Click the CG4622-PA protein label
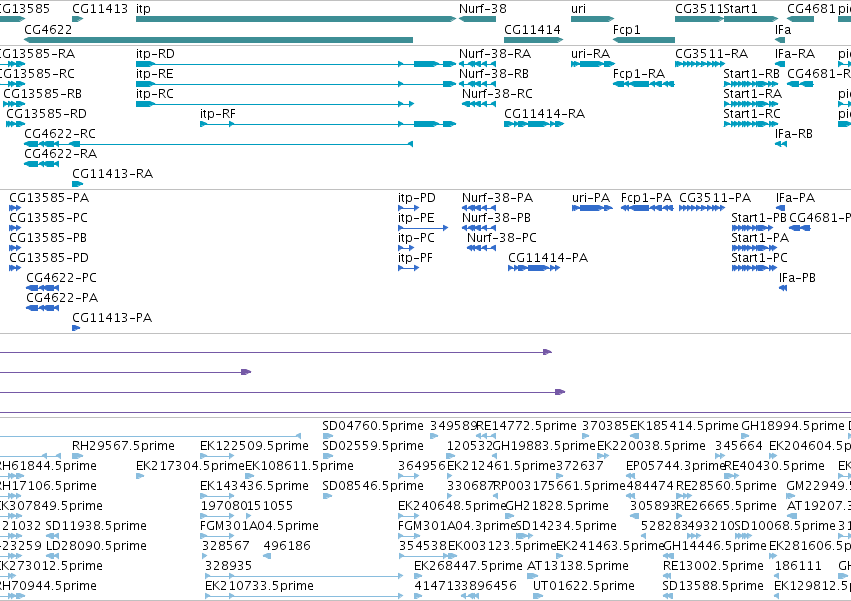This screenshot has width=851, height=601. (62, 298)
